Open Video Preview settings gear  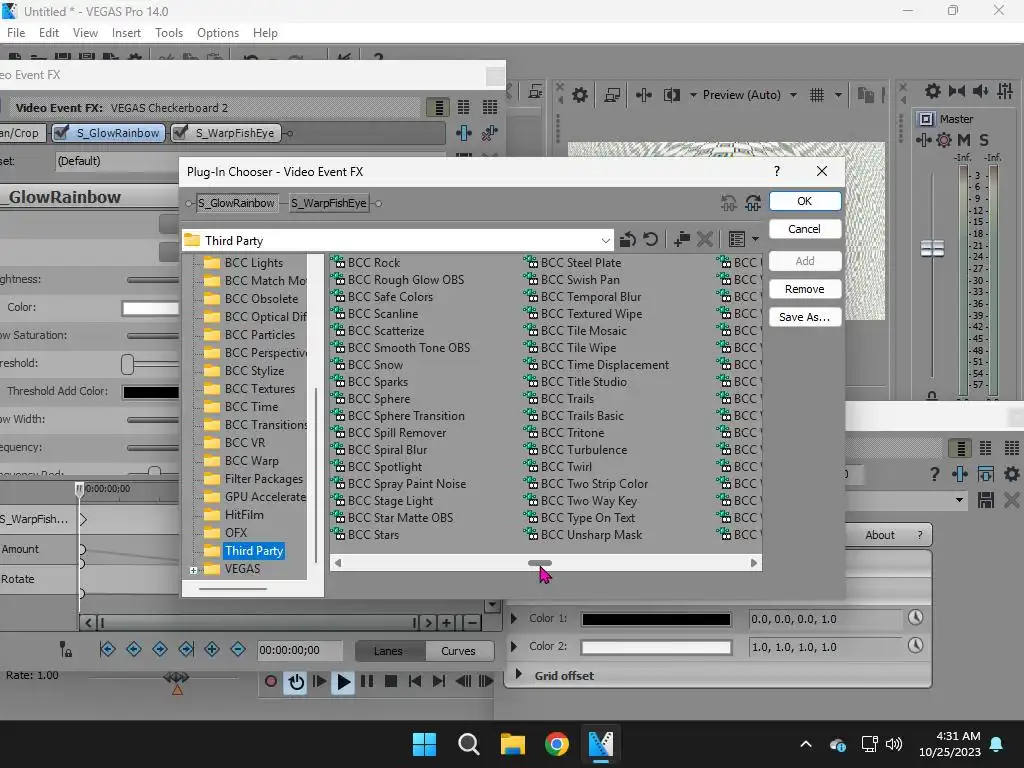[x=579, y=95]
